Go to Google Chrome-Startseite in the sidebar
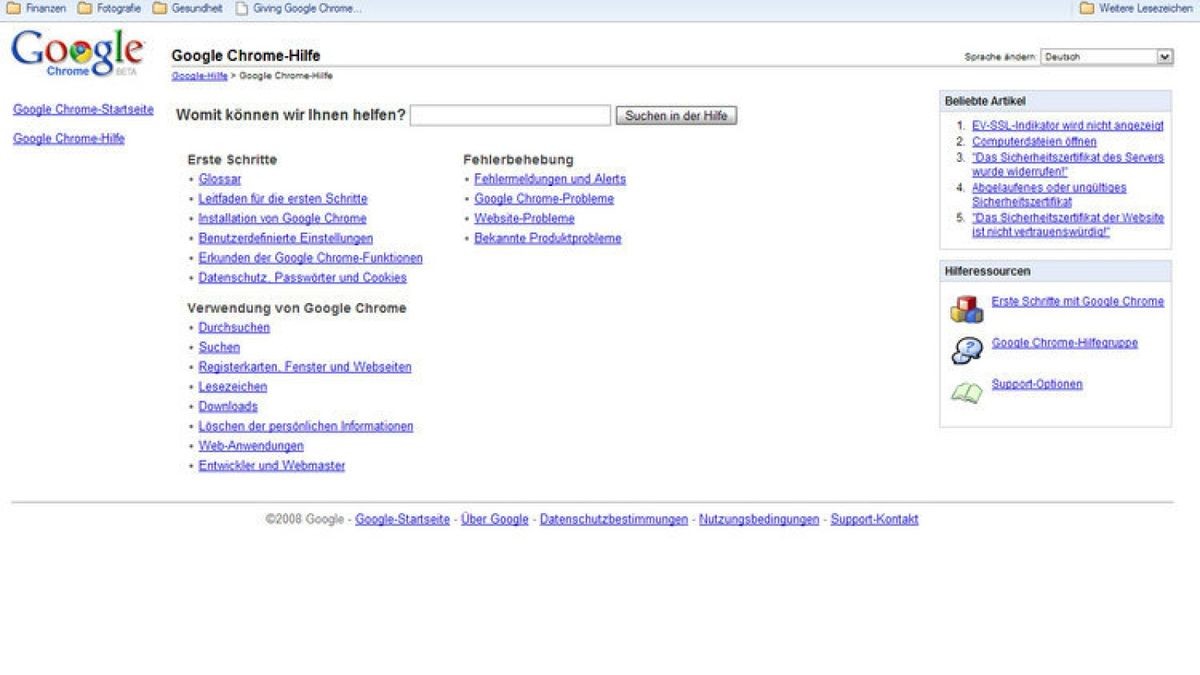The height and width of the screenshot is (675, 1200). [x=82, y=109]
